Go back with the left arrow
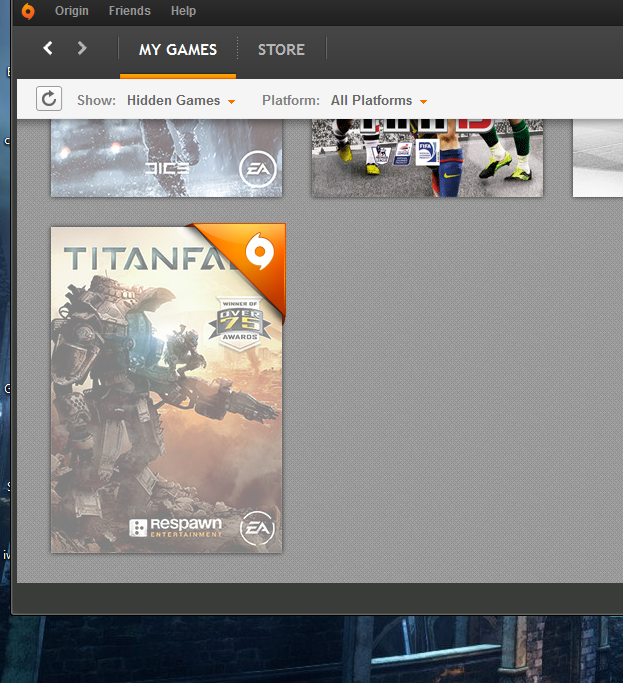 [48, 48]
